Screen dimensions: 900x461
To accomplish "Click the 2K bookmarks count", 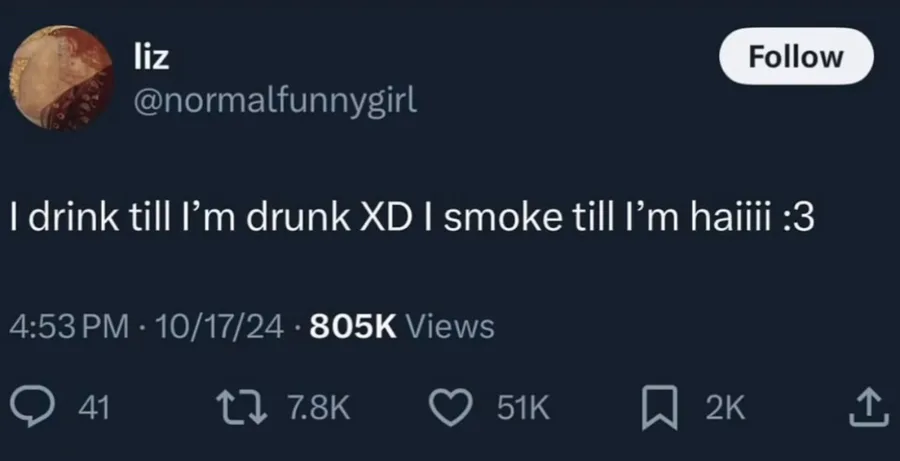I will click(725, 408).
